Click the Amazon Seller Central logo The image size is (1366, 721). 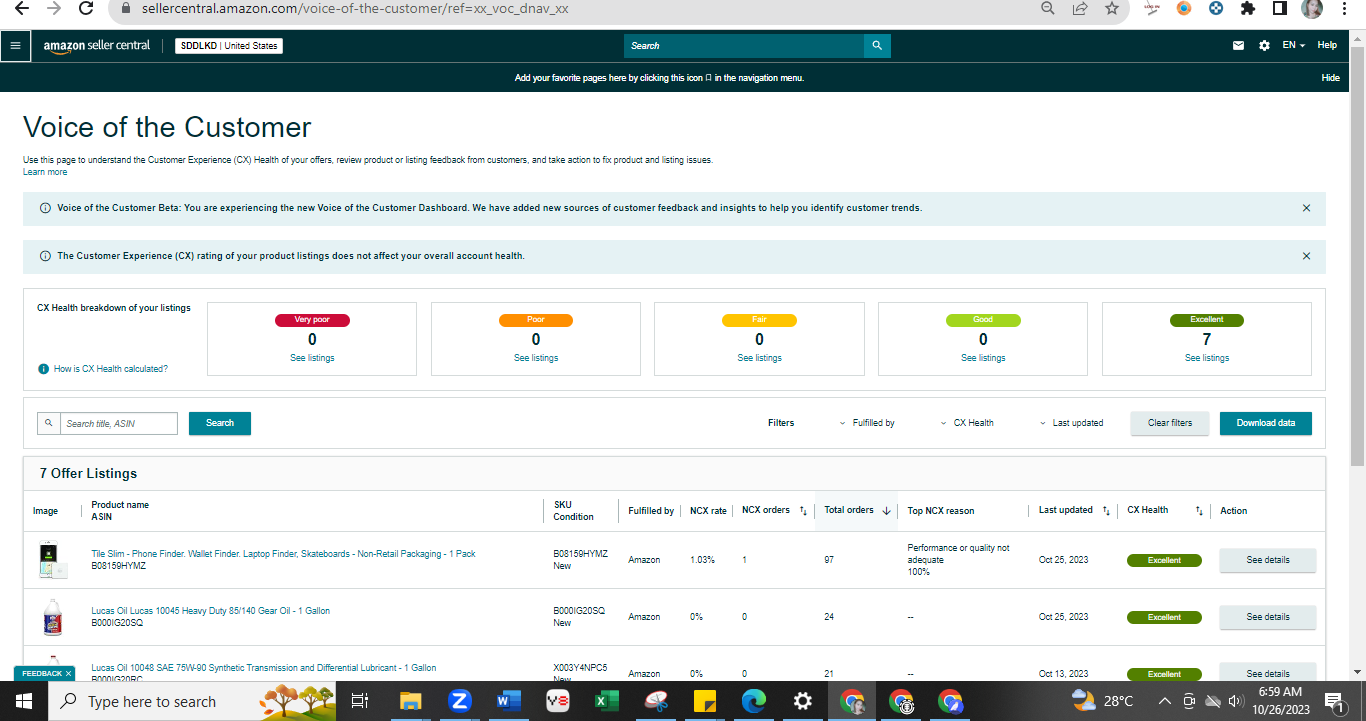click(x=97, y=46)
